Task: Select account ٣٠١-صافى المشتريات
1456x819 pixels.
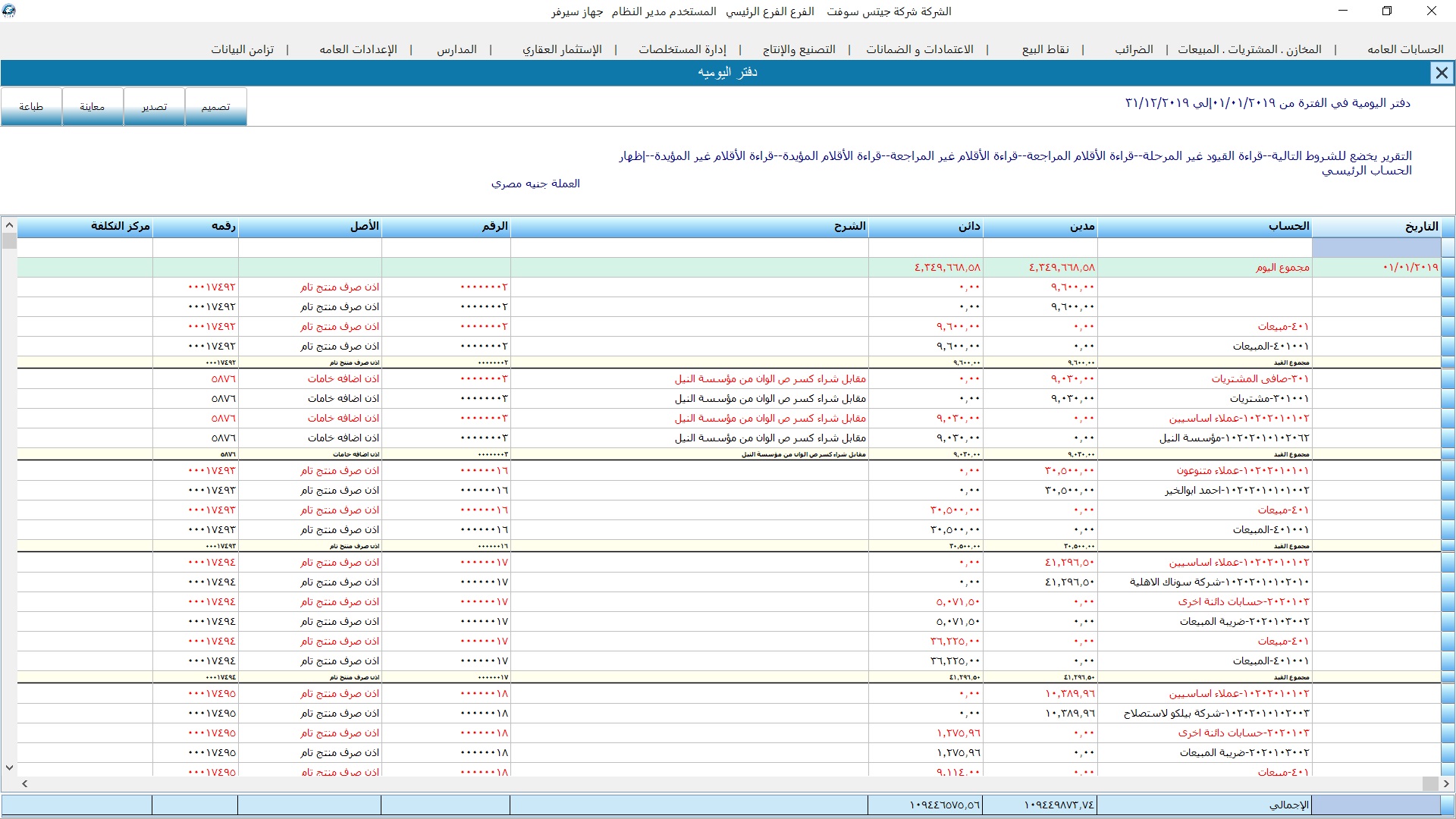Action: (x=1260, y=378)
